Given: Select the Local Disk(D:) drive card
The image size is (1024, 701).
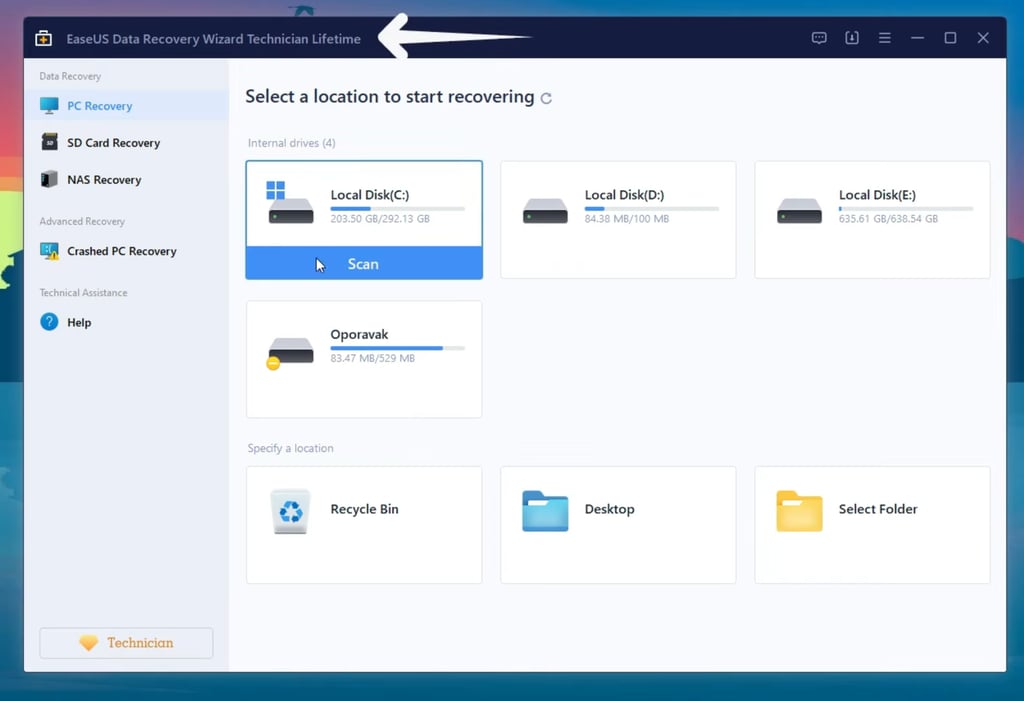Looking at the screenshot, I should point(618,220).
